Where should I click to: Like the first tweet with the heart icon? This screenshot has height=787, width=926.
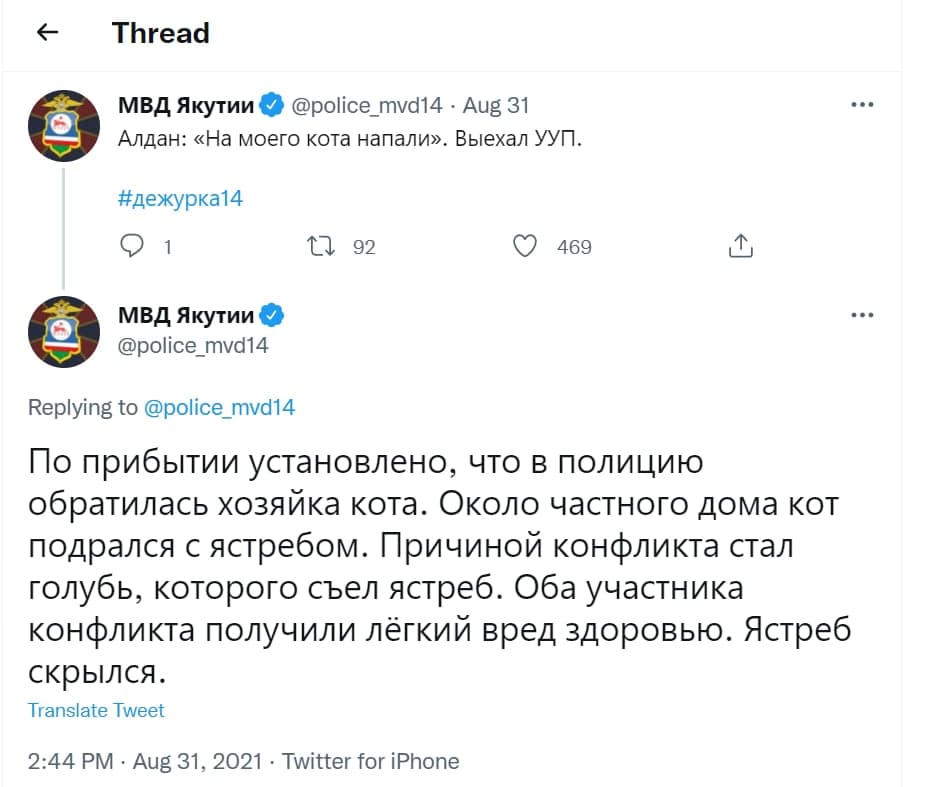coord(525,246)
